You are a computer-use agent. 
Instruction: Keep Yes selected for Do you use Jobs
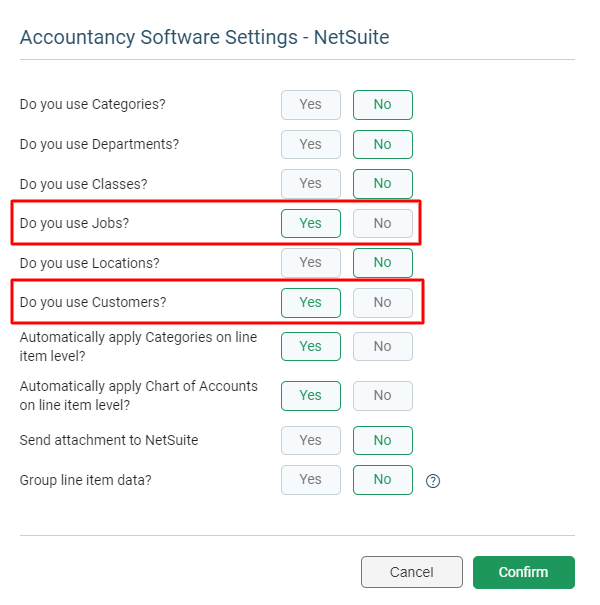pos(311,223)
